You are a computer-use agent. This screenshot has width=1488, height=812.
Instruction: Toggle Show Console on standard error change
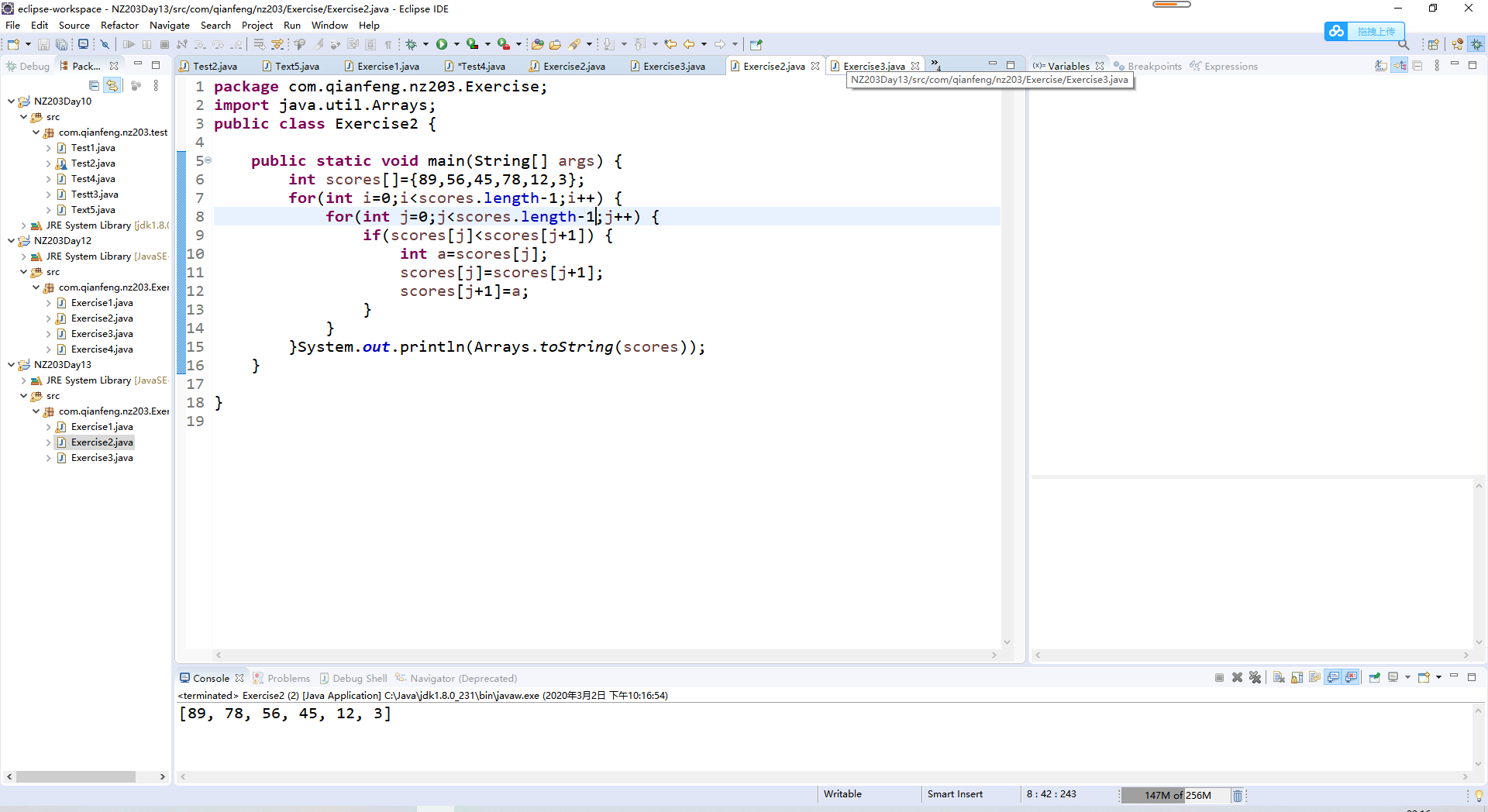[x=1352, y=677]
